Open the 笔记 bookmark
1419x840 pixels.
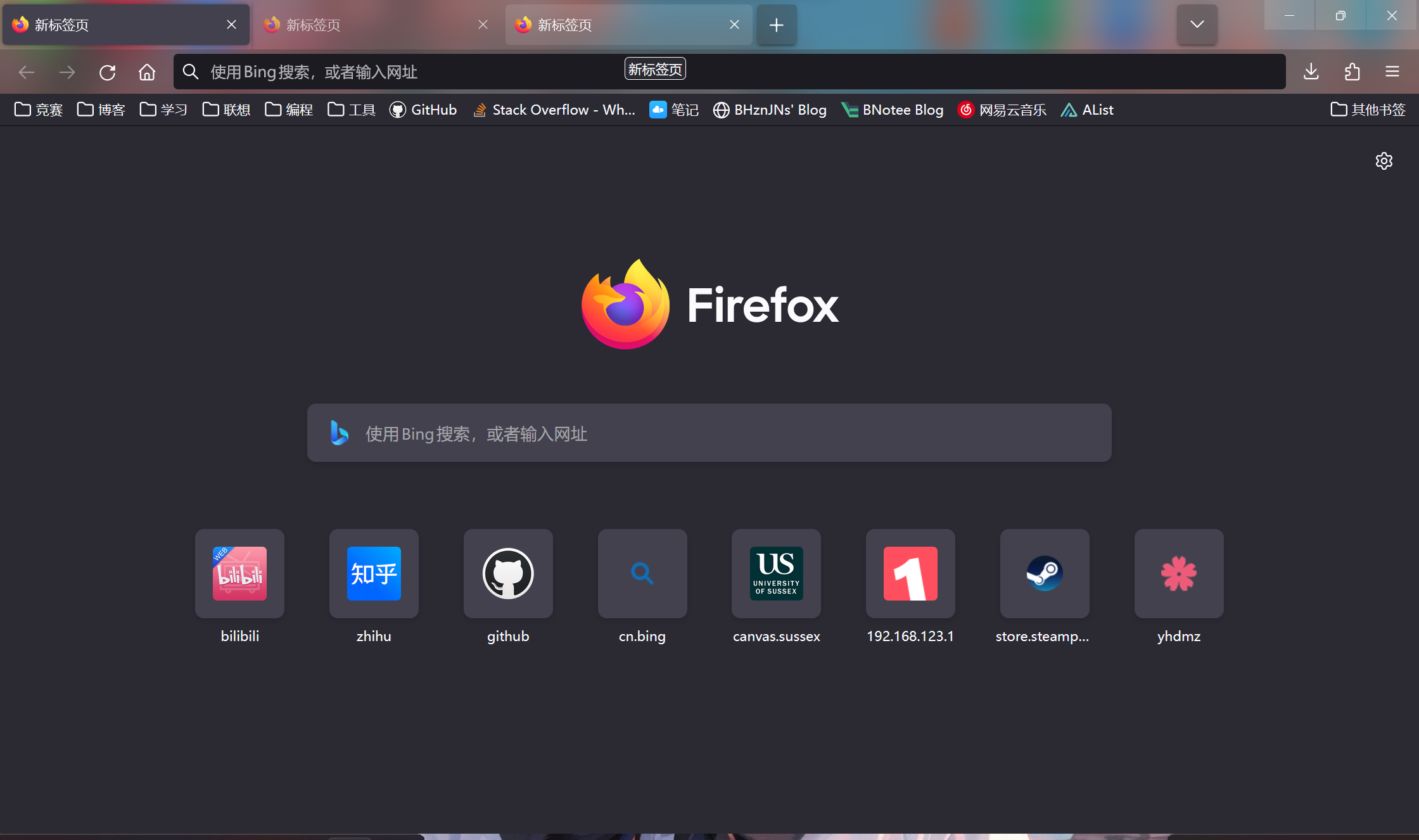coord(674,110)
